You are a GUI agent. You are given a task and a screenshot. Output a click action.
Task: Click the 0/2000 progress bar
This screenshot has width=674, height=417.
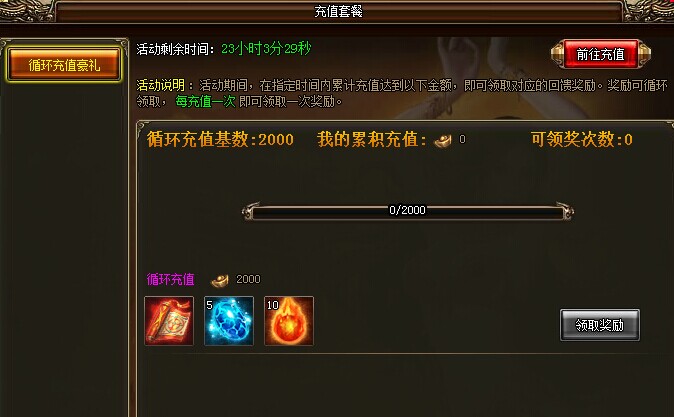pyautogui.click(x=407, y=211)
